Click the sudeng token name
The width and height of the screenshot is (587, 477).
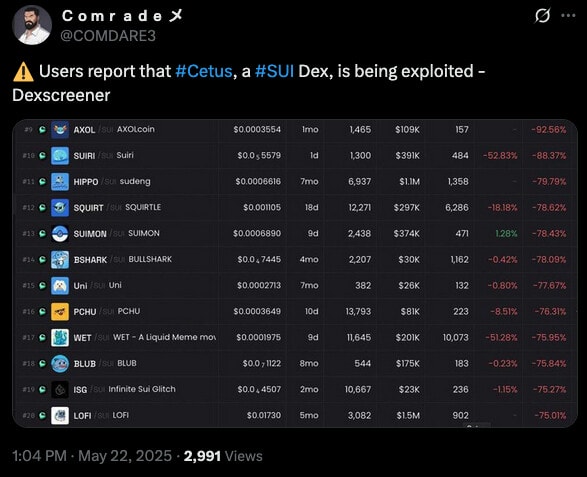(x=135, y=181)
